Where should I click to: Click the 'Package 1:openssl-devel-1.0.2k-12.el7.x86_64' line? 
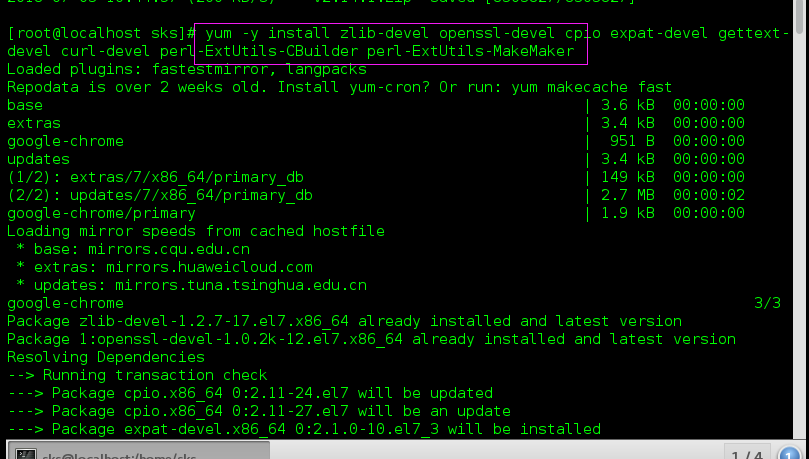pos(371,339)
